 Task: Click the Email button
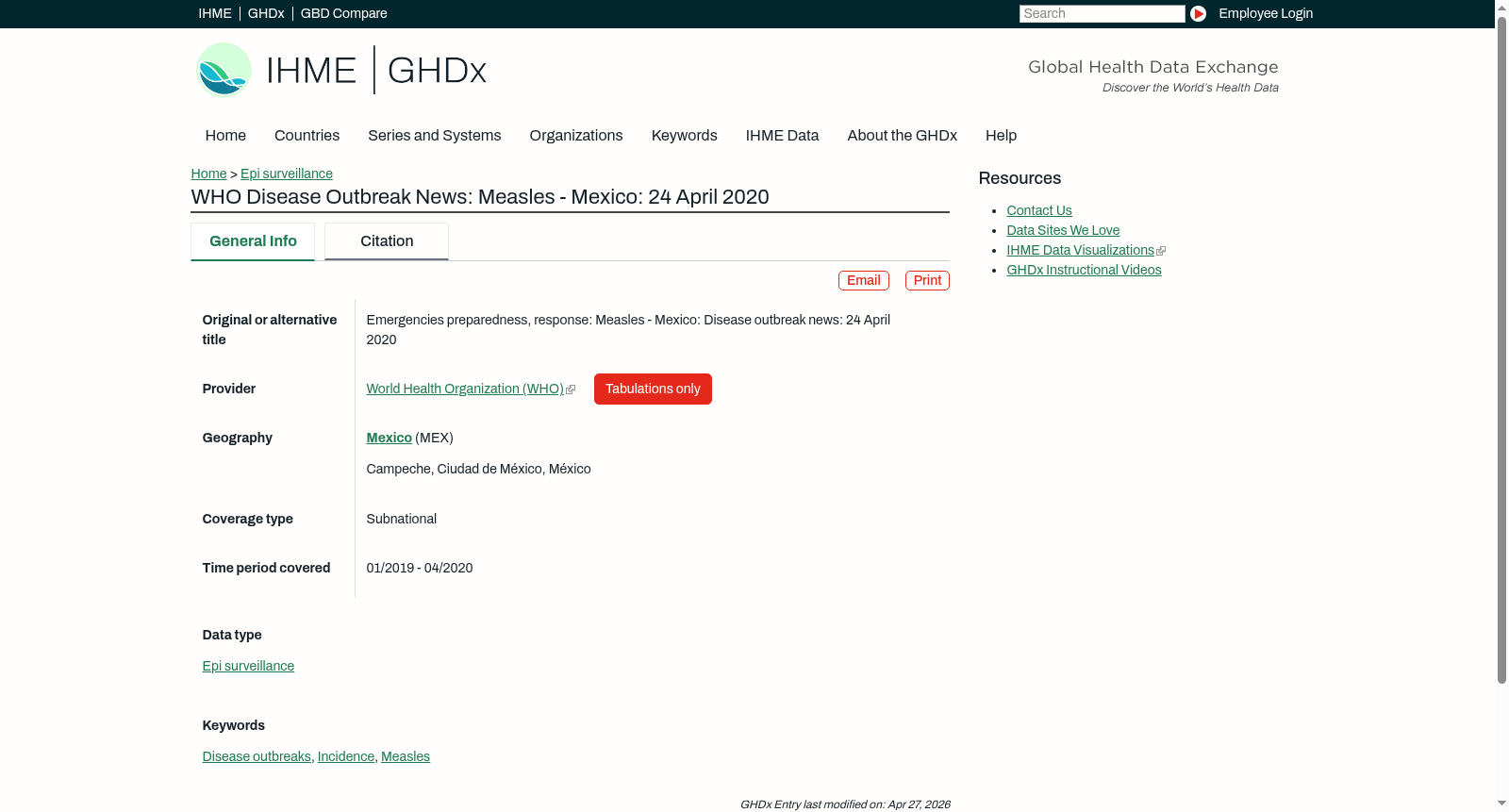(864, 280)
